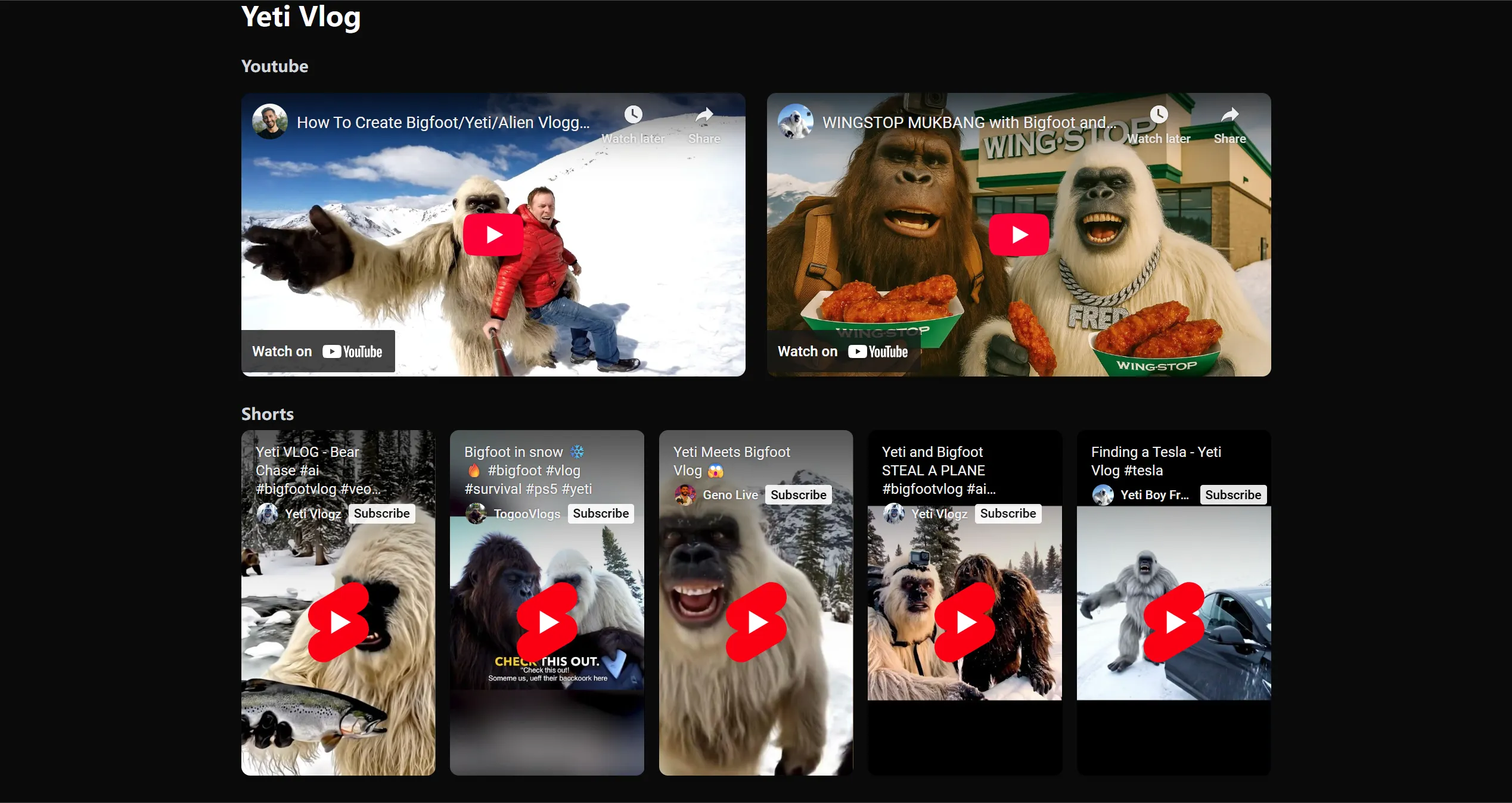Viewport: 1512px width, 803px height.
Task: Click Watch on YouTube for first video
Action: coord(318,351)
